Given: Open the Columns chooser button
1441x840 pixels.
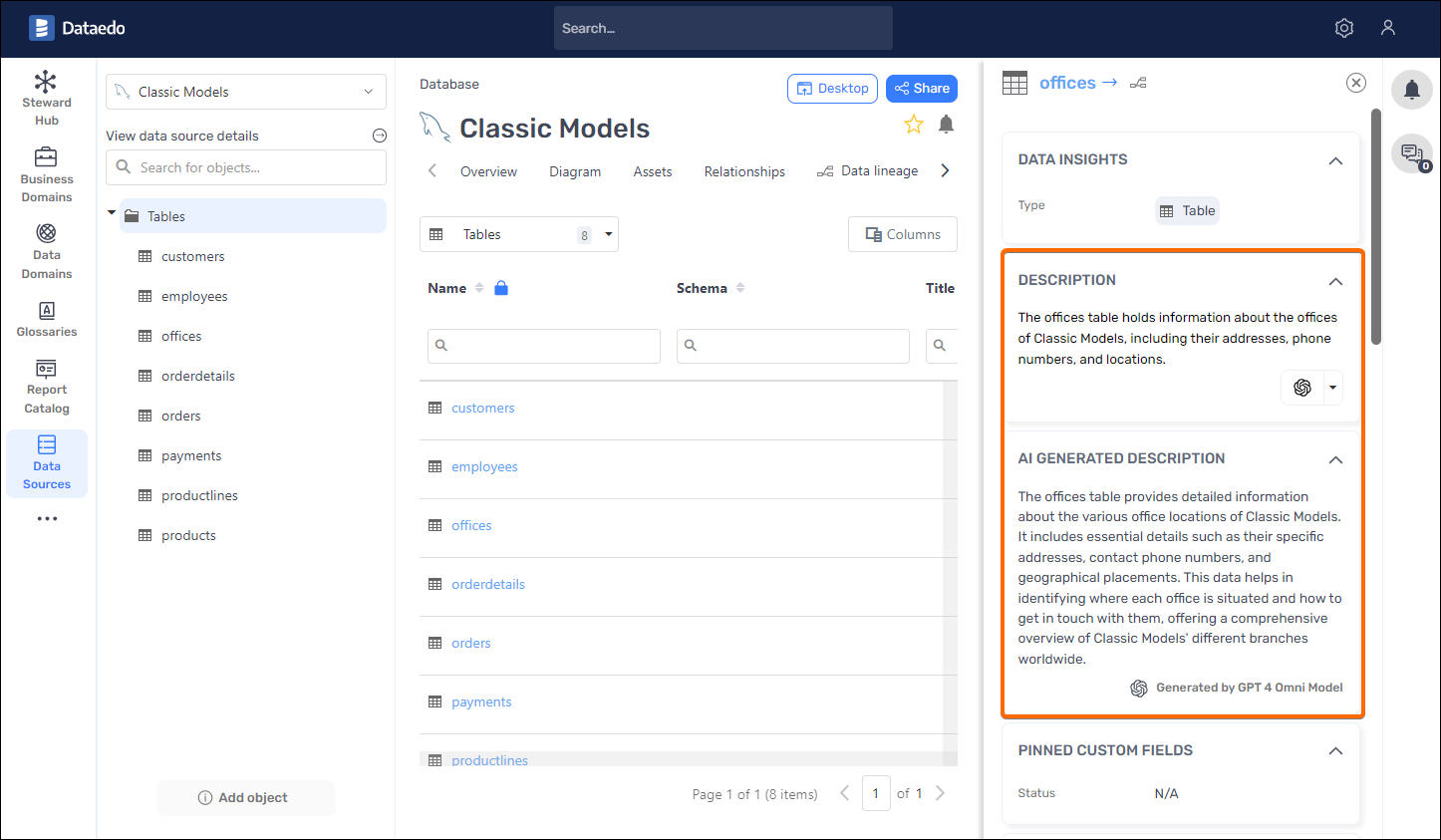Looking at the screenshot, I should [x=903, y=234].
